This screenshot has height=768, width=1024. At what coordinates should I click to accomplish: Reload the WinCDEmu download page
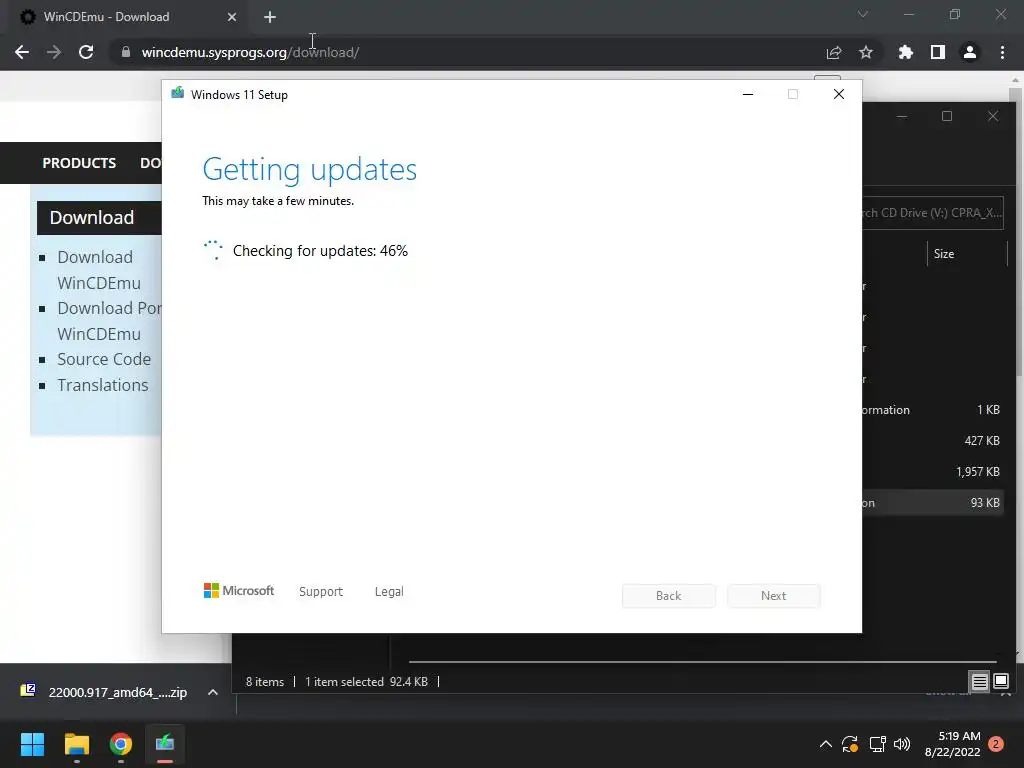click(x=86, y=52)
